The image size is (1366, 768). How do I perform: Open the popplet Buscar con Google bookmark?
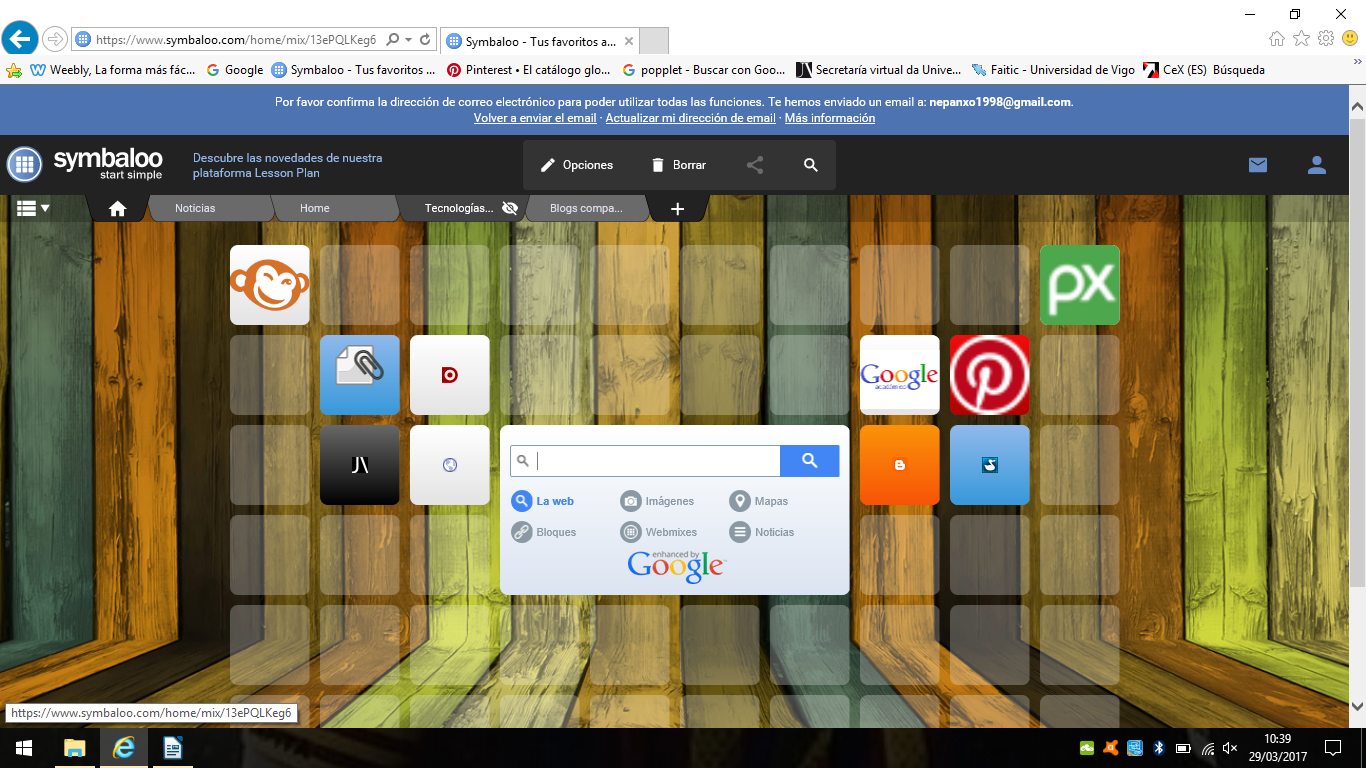coord(705,70)
